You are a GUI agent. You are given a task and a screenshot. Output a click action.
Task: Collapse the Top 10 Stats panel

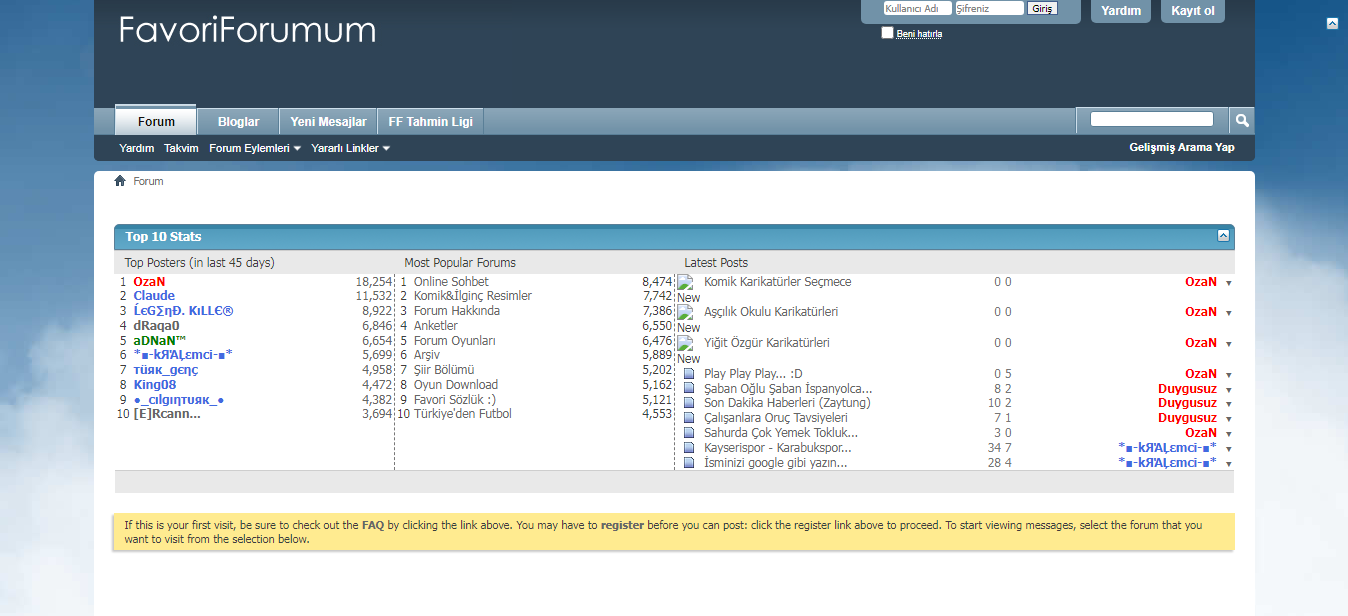[x=1223, y=236]
